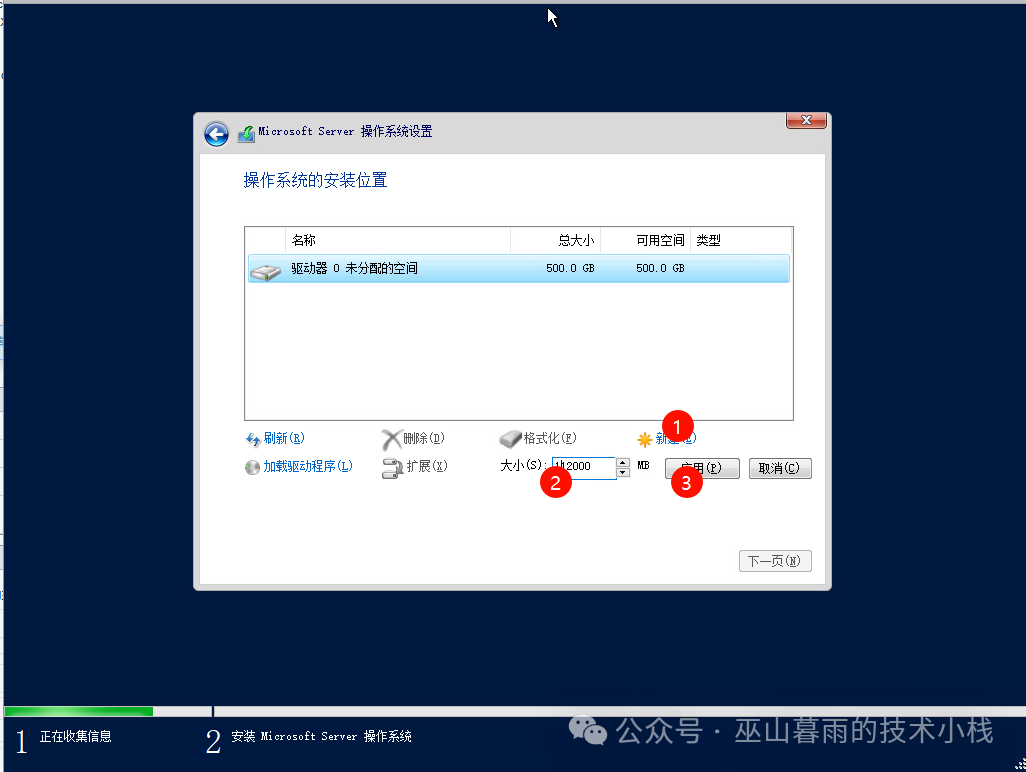1026x772 pixels.
Task: Click the blue back arrow button
Action: tap(216, 134)
